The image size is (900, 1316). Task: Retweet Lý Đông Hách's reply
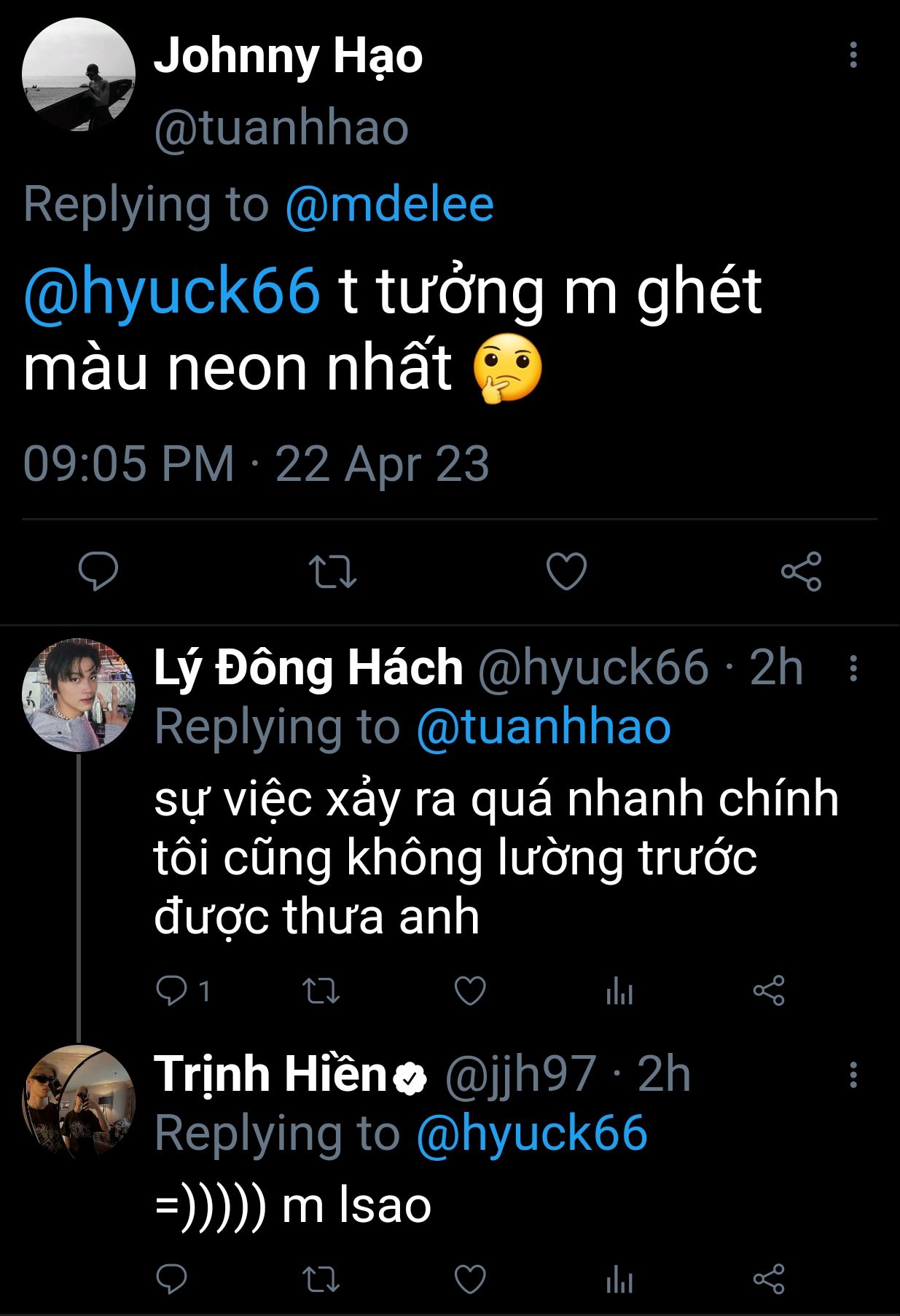point(321,991)
